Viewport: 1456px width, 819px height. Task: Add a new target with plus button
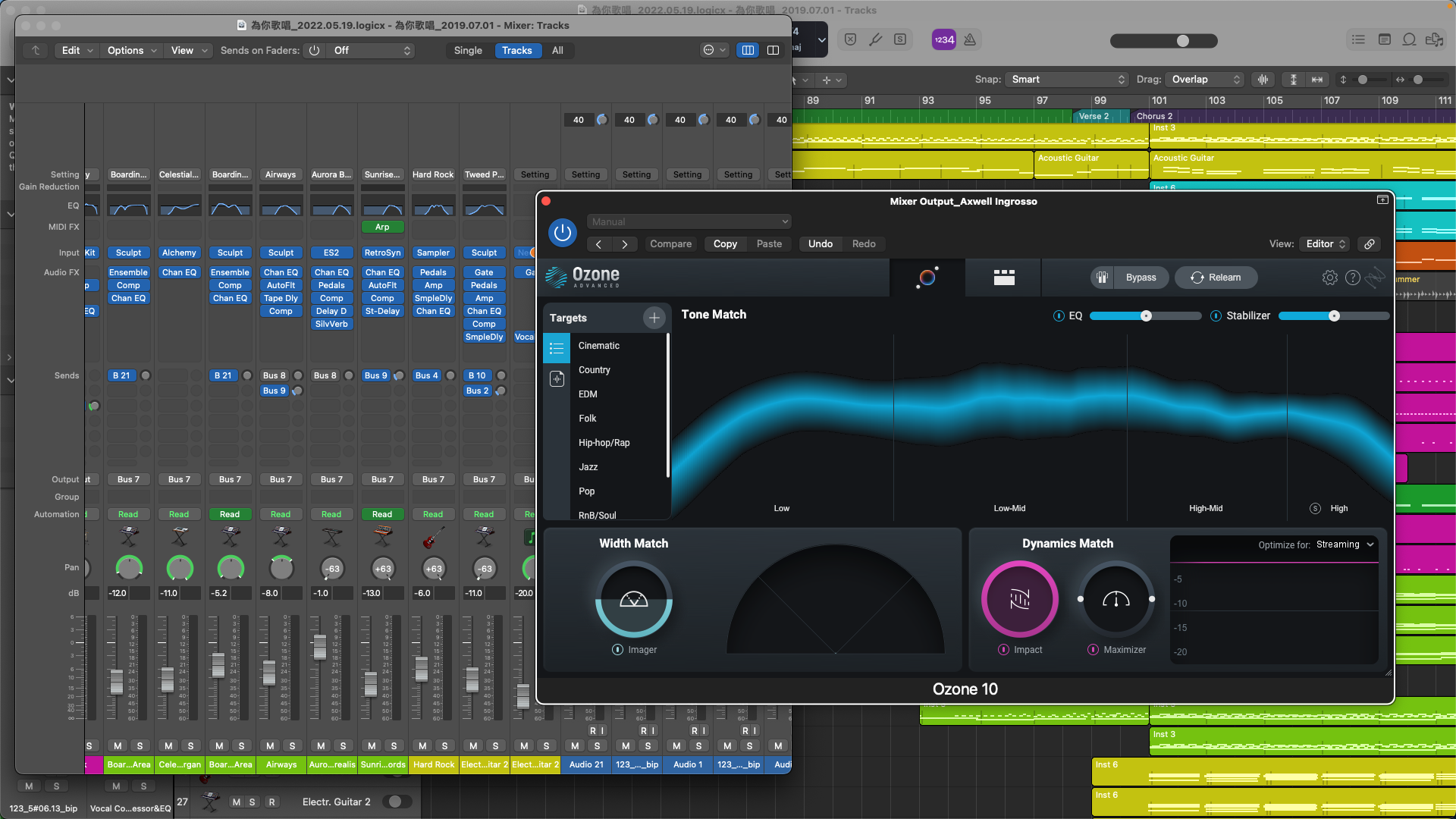point(654,318)
